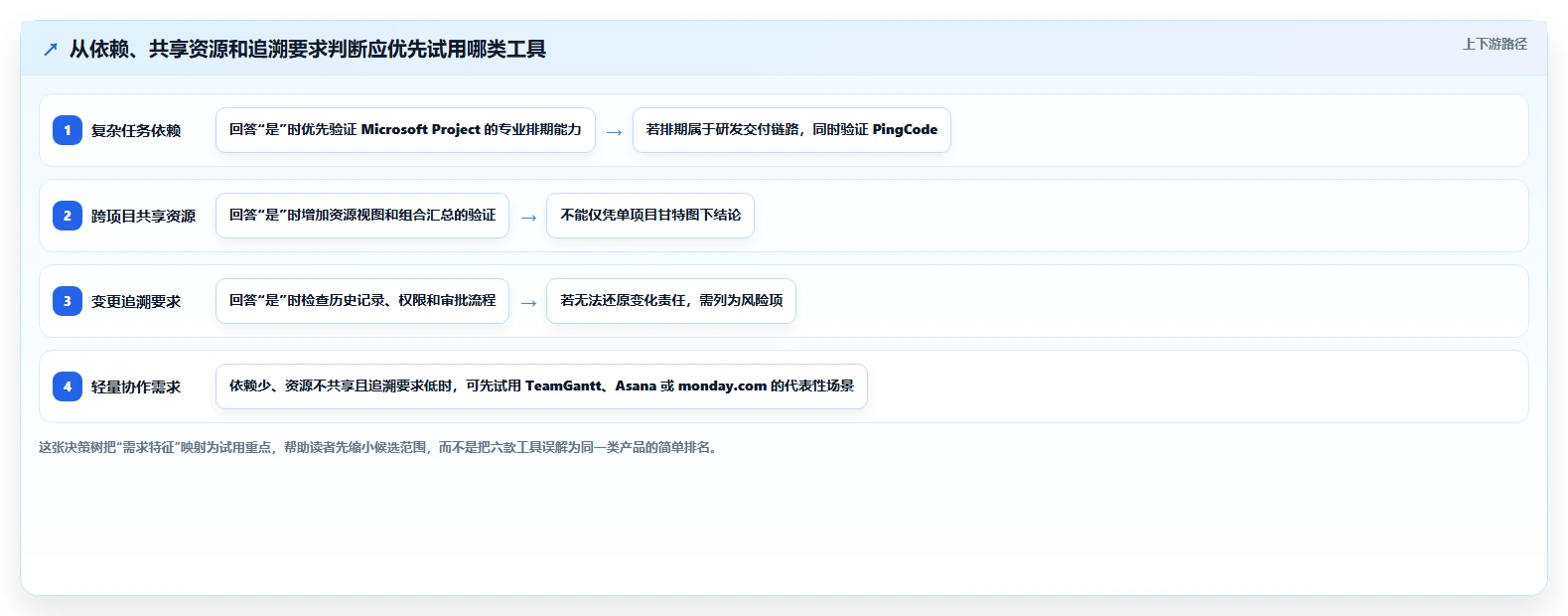Select the 跨项目共享资源 label
Viewport: 1568px width, 616px height.
143,216
